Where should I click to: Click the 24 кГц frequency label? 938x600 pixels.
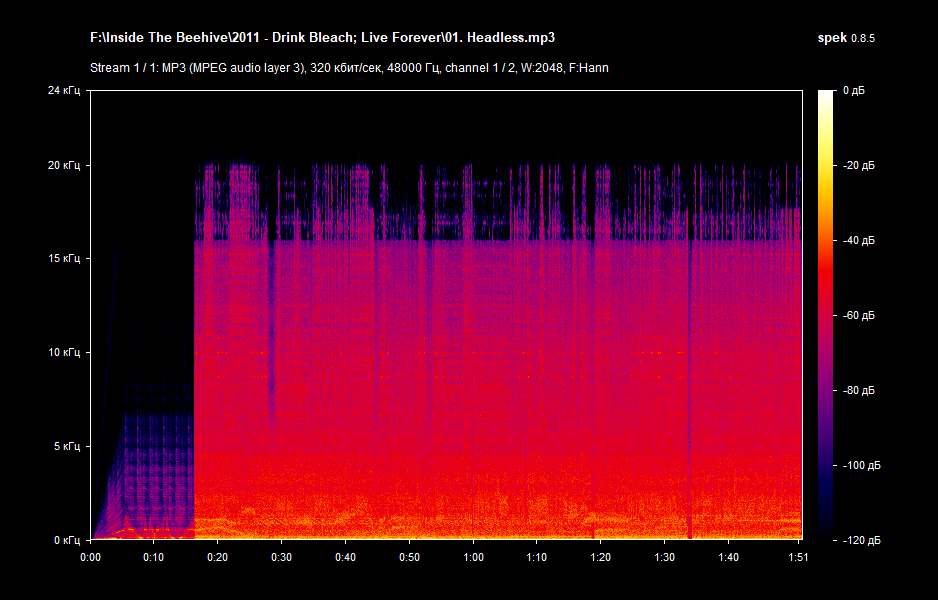(x=64, y=90)
